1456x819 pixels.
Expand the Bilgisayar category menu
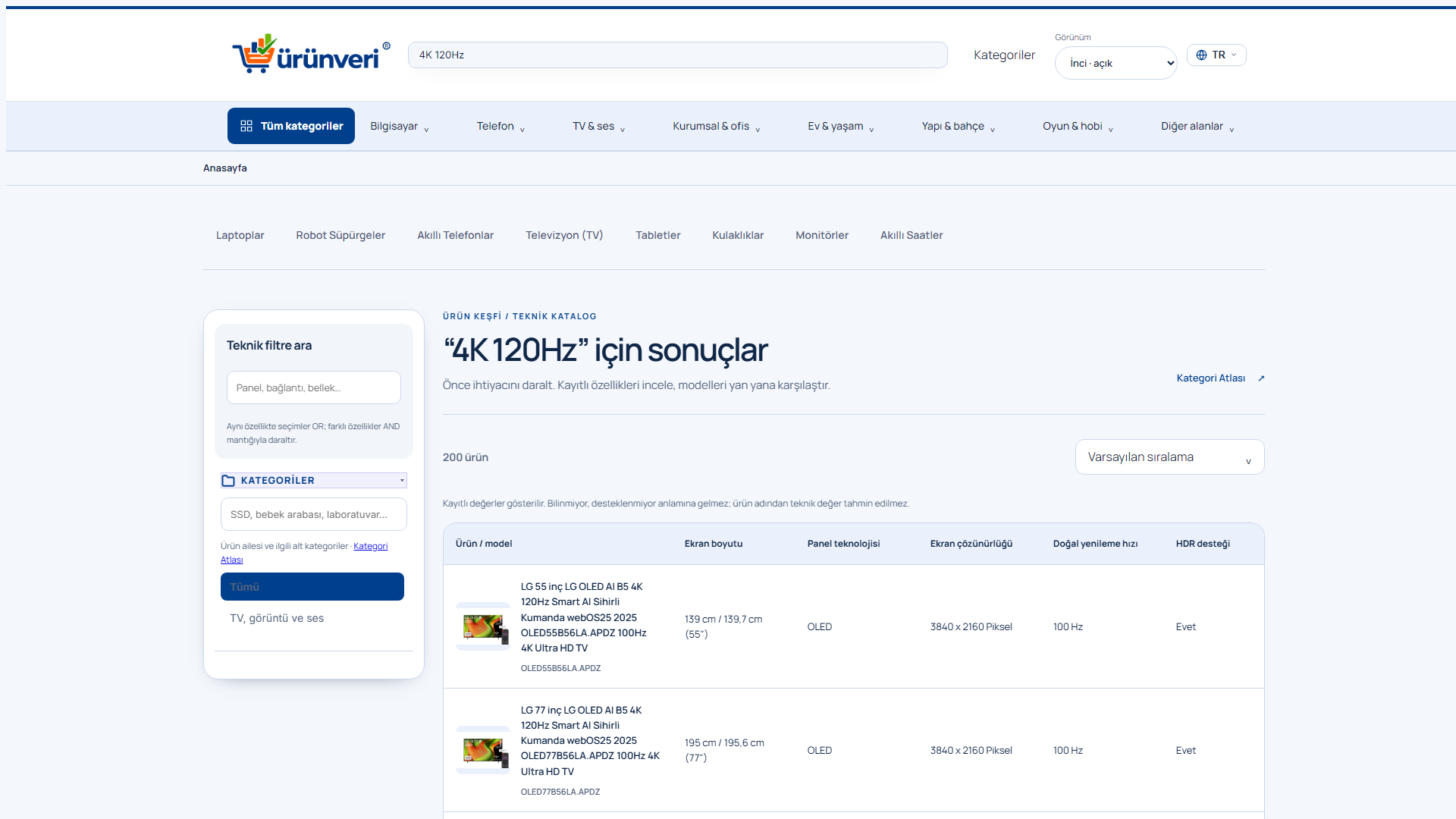400,126
